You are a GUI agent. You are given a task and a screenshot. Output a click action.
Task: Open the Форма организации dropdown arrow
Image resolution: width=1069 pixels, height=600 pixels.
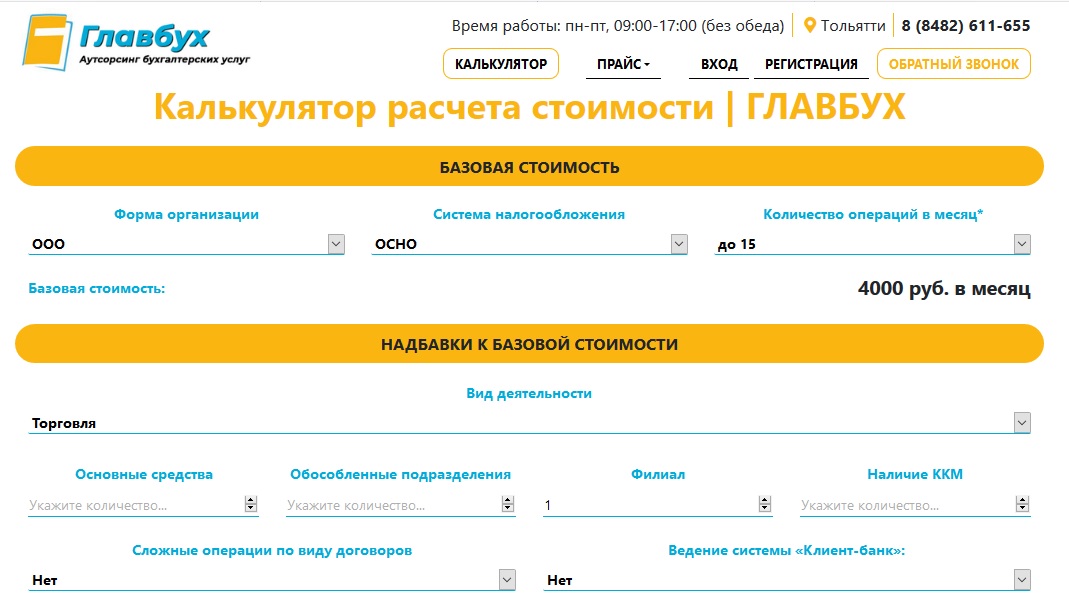click(x=336, y=244)
